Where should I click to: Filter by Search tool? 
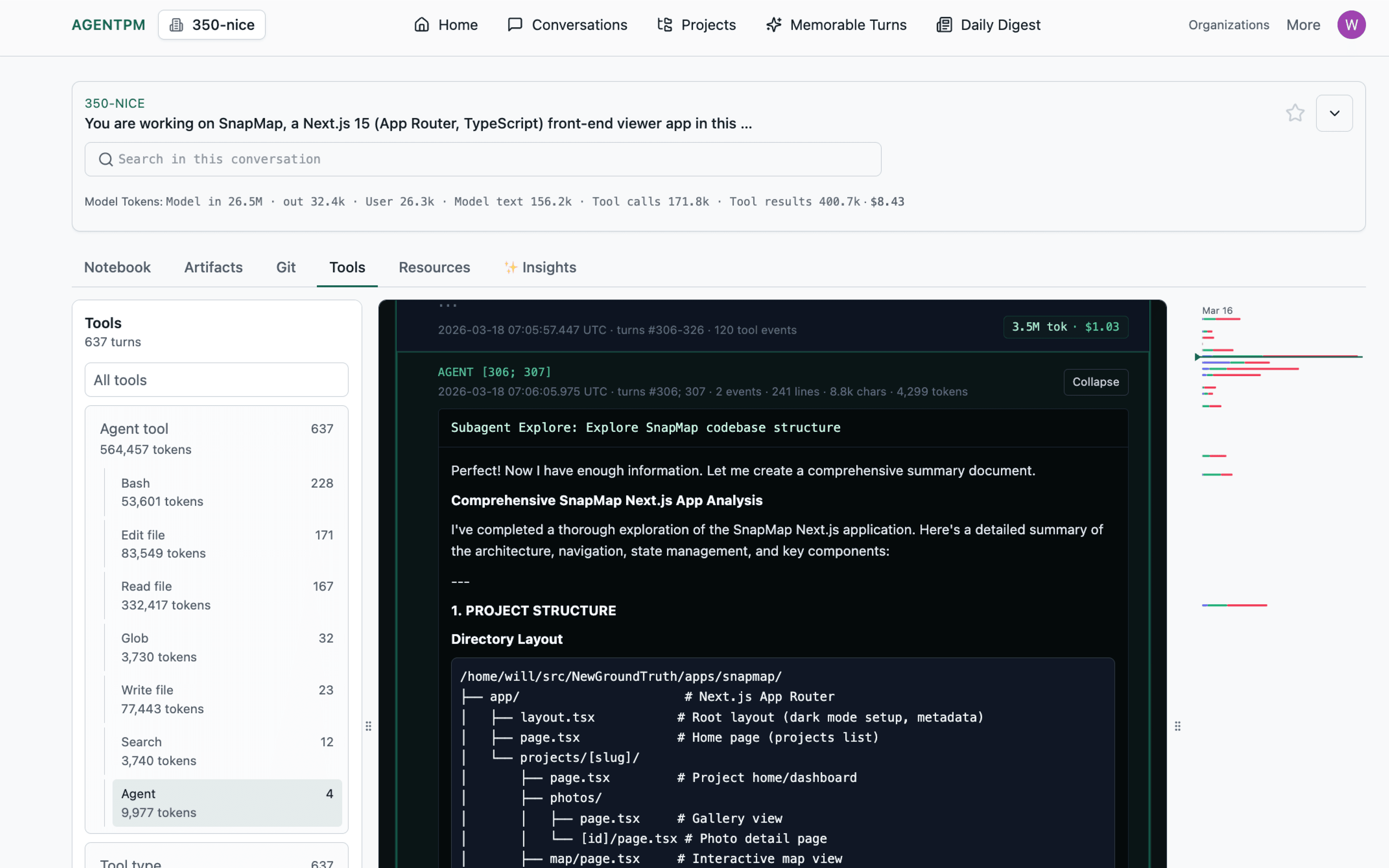(227, 751)
